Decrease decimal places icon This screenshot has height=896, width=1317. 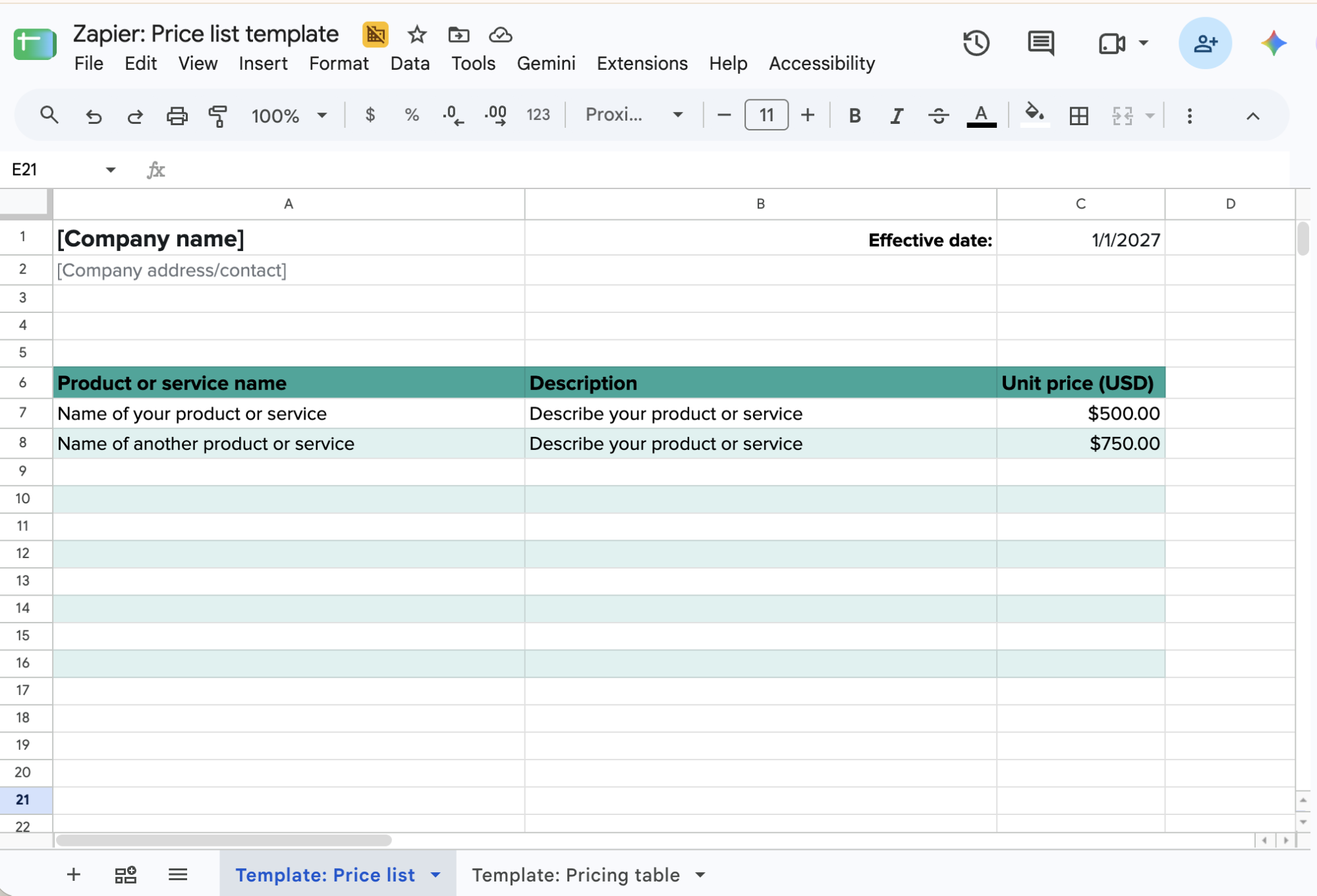(453, 115)
